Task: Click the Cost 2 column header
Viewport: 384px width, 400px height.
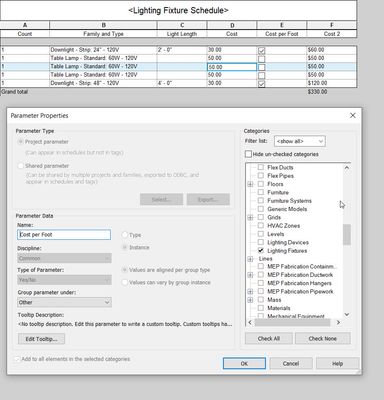Action: (x=332, y=34)
